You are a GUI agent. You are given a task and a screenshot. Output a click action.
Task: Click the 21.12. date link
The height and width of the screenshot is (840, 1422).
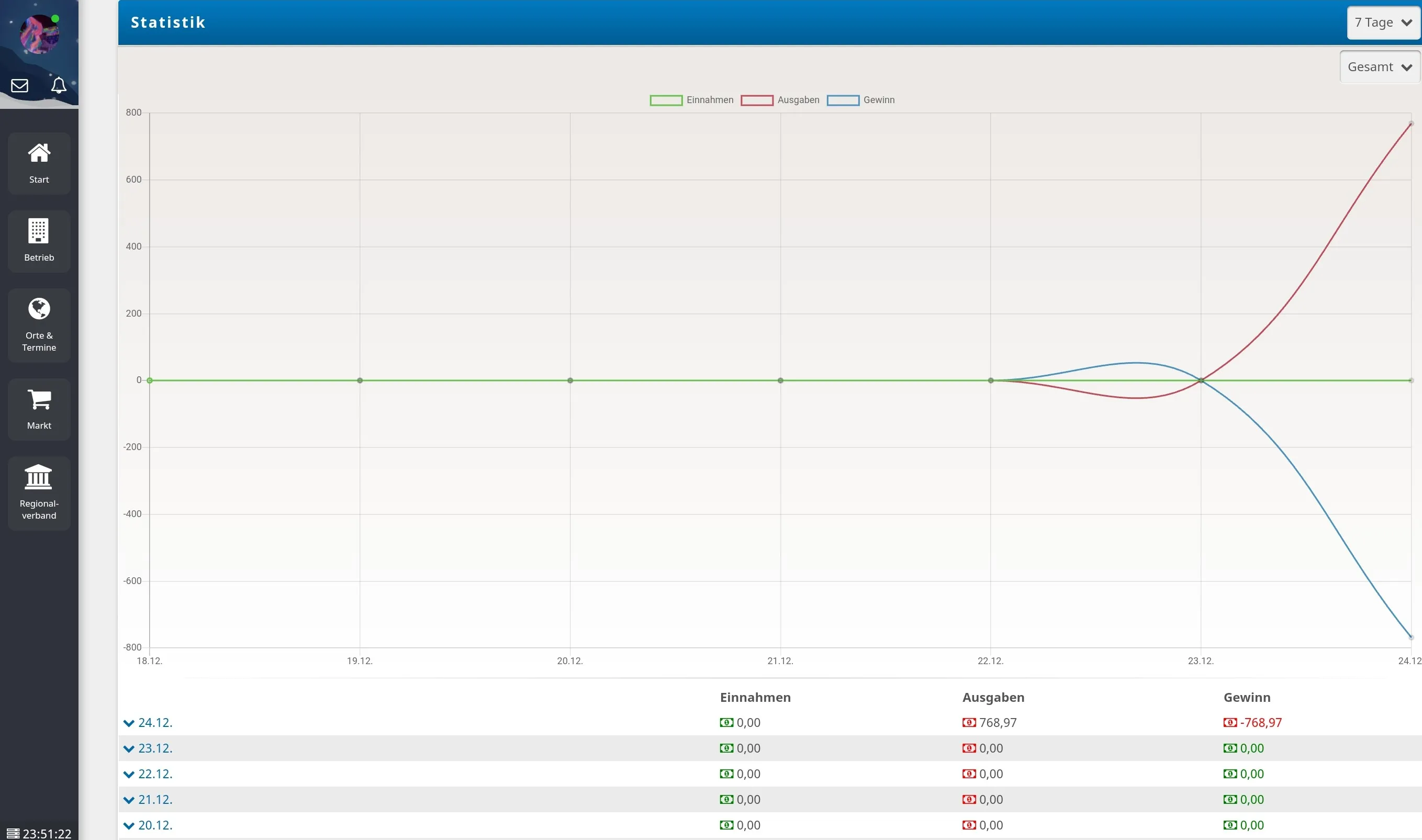155,799
